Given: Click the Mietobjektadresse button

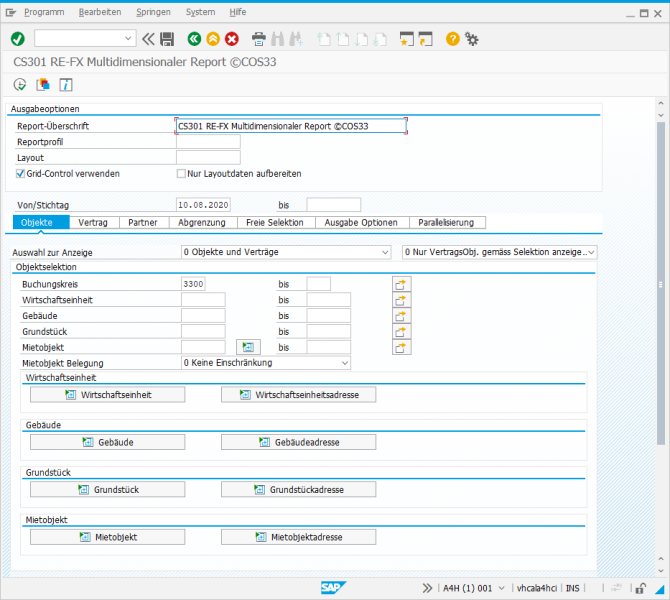Looking at the screenshot, I should [x=299, y=537].
